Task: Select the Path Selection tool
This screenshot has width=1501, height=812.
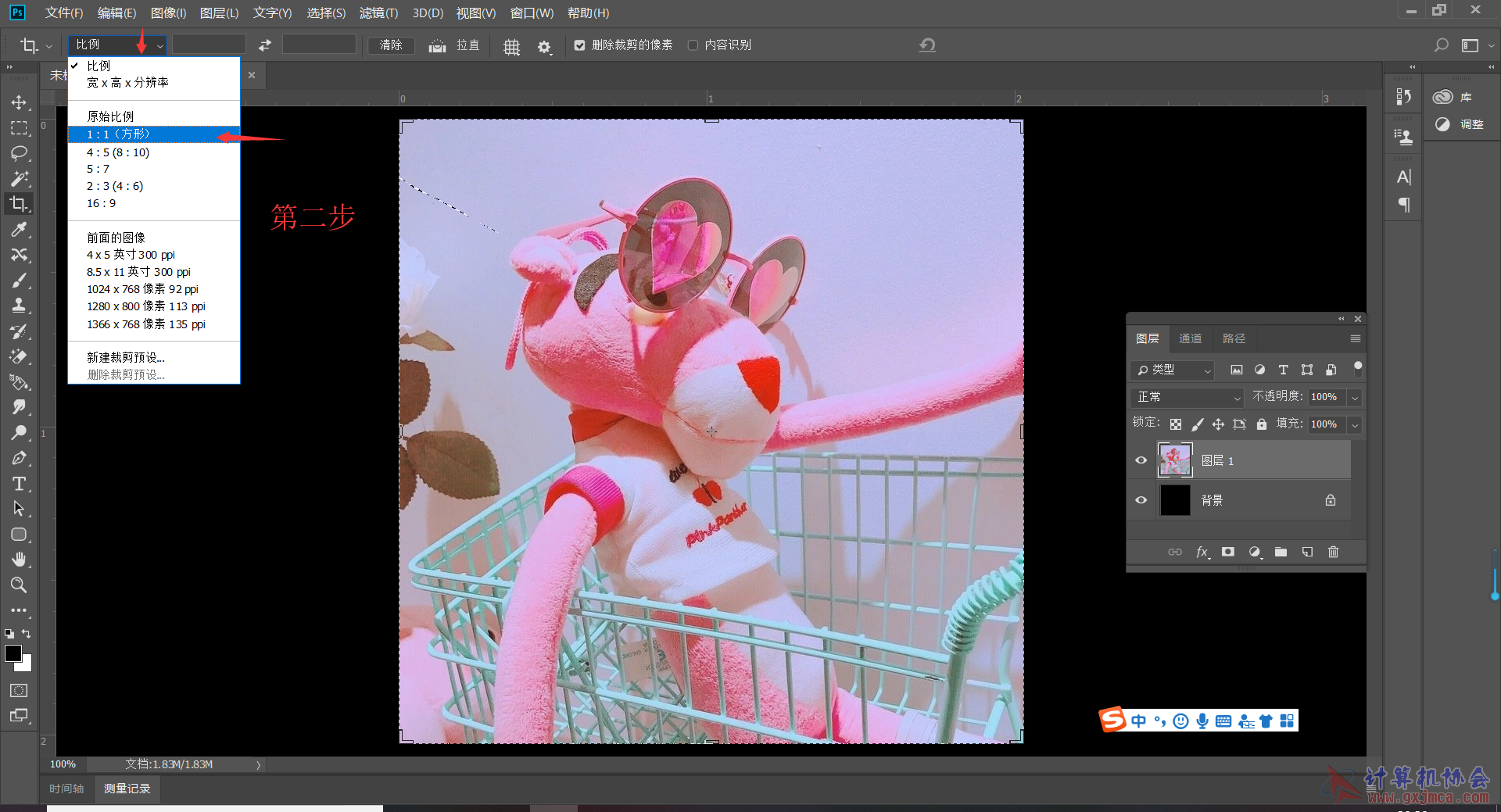Action: (x=19, y=509)
